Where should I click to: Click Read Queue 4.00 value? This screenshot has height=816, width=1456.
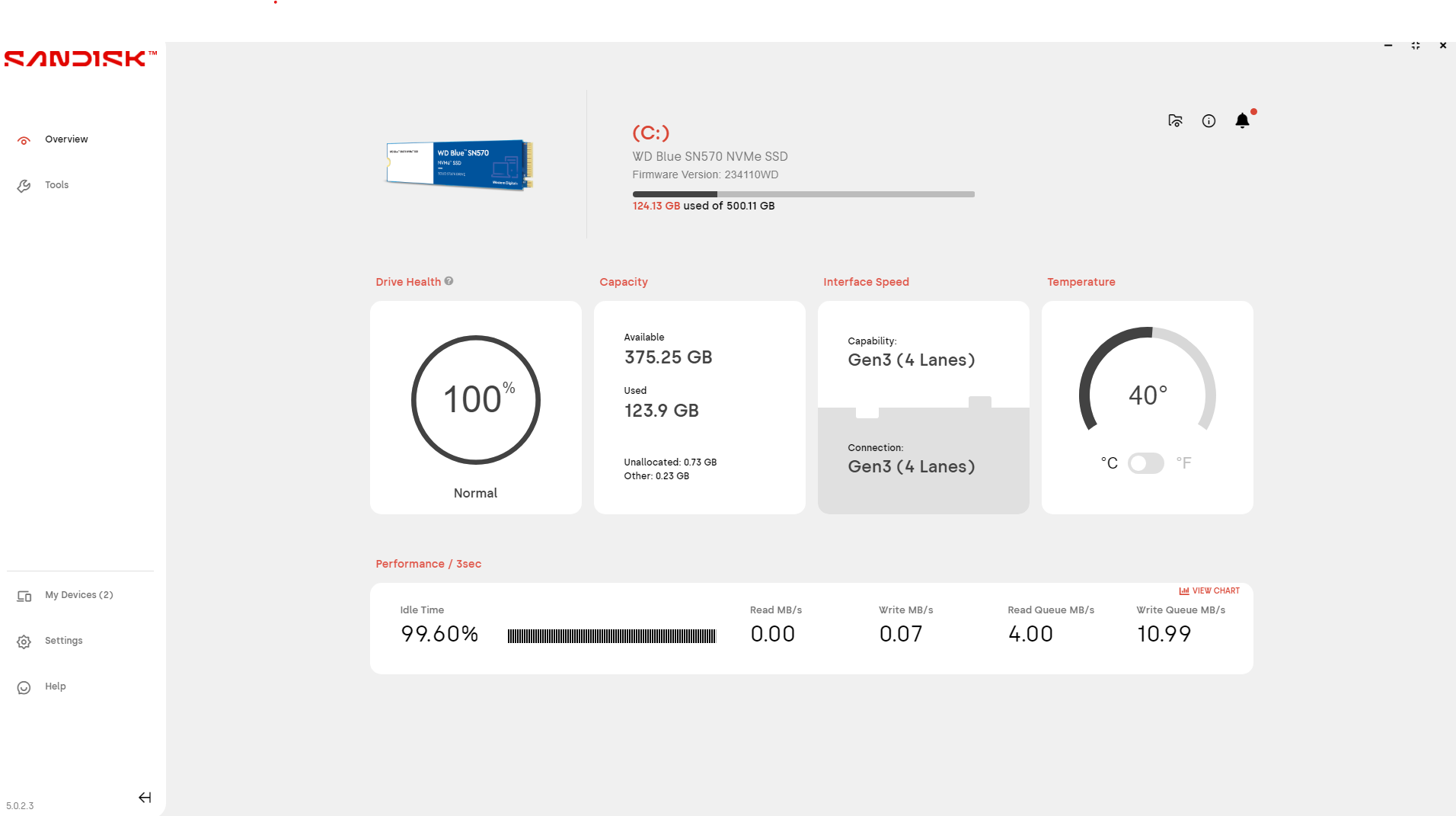(1030, 634)
